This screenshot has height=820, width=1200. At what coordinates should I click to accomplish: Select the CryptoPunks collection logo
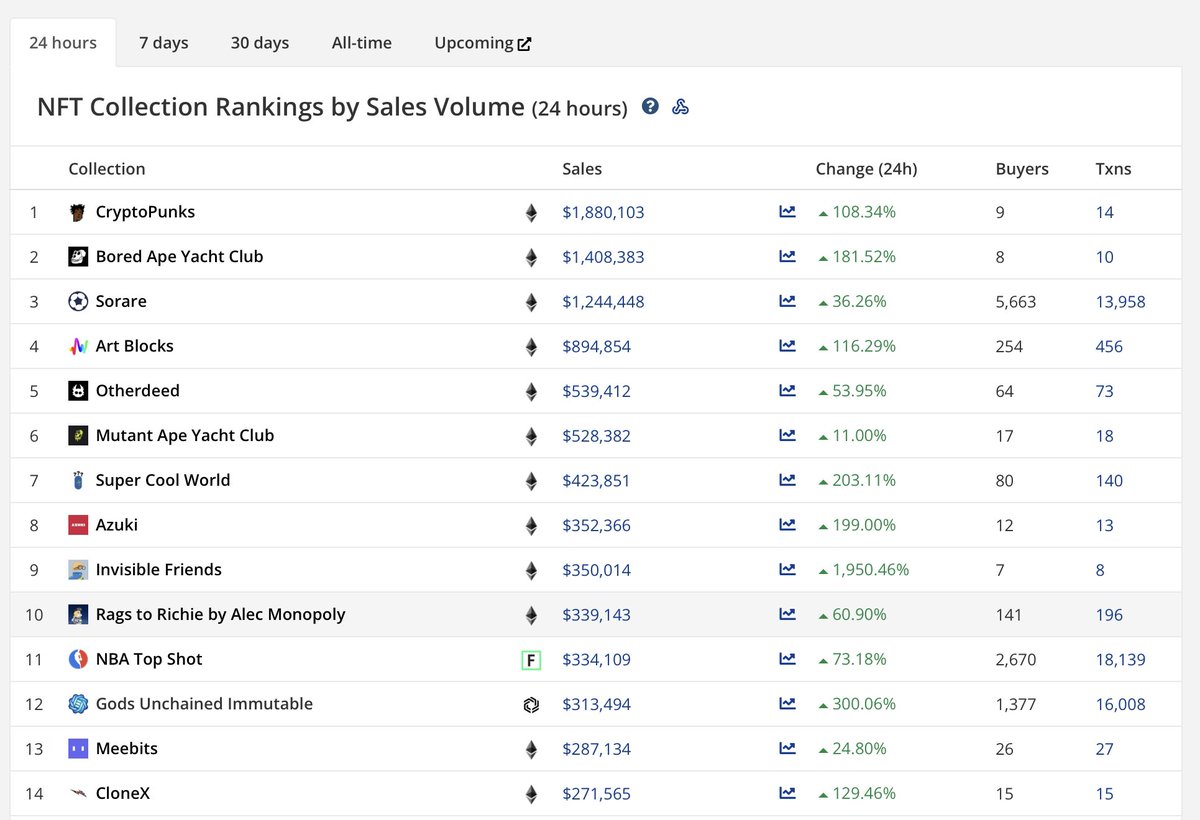(80, 212)
